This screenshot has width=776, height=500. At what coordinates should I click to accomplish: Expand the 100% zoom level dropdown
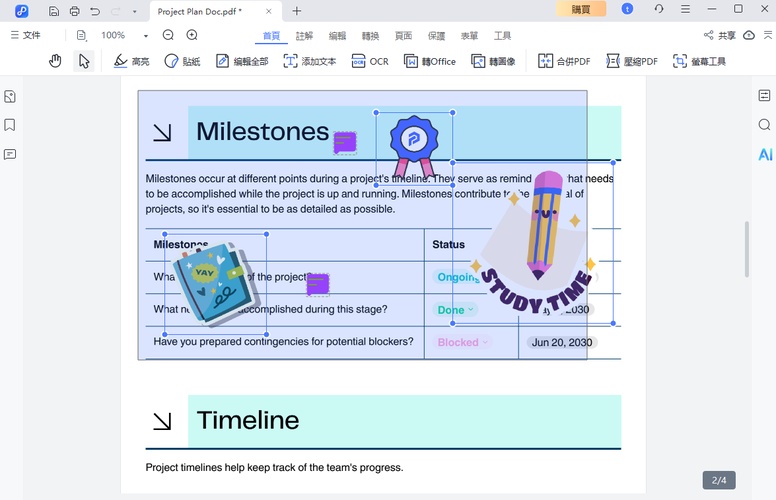tap(145, 36)
